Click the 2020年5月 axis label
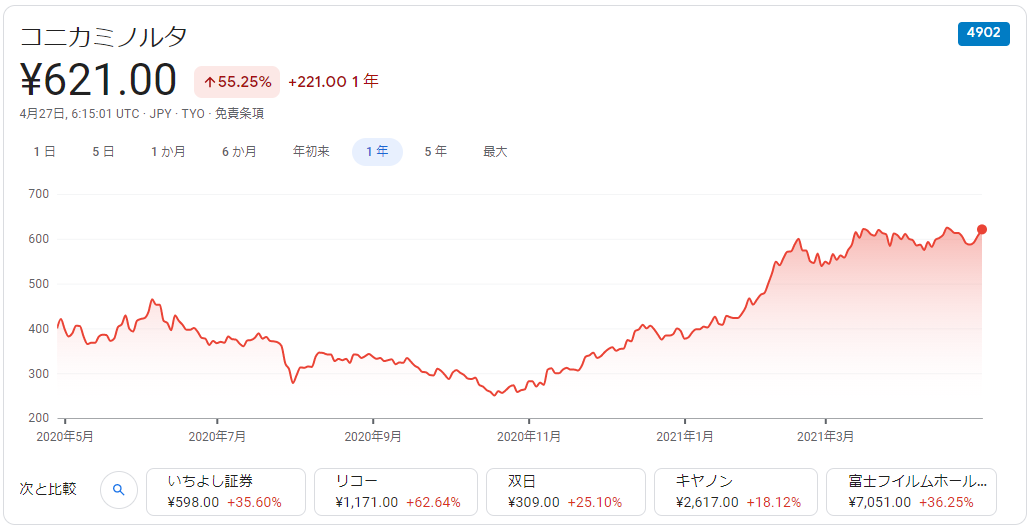Viewport: 1035px width, 530px height. click(65, 437)
